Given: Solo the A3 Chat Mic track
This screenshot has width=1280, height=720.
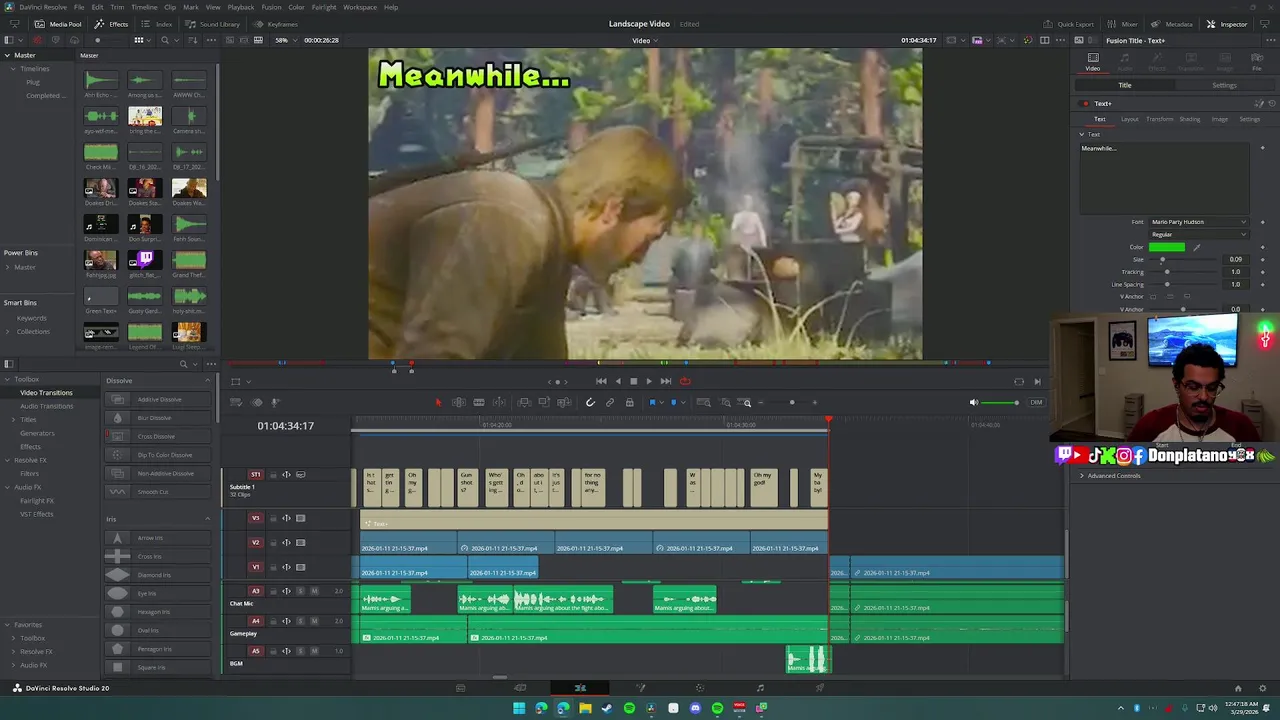Looking at the screenshot, I should (301, 591).
